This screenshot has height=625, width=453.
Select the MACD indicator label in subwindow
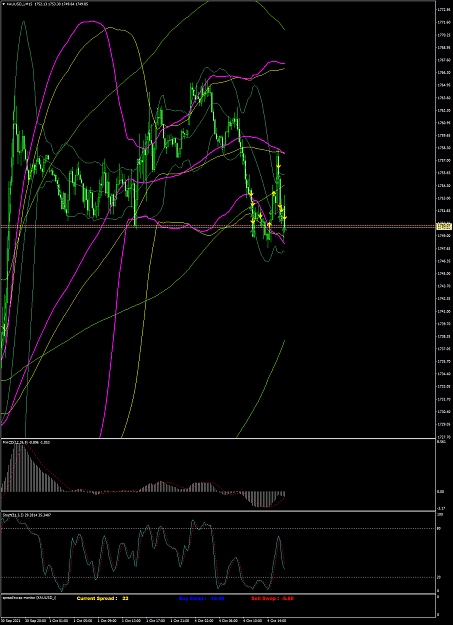(26, 442)
